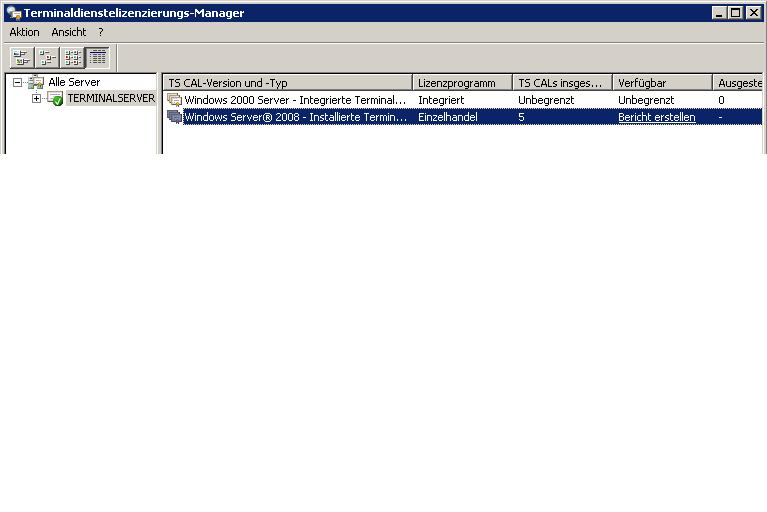The height and width of the screenshot is (512, 767).
Task: Click the first toolbar view icon
Action: (22, 58)
